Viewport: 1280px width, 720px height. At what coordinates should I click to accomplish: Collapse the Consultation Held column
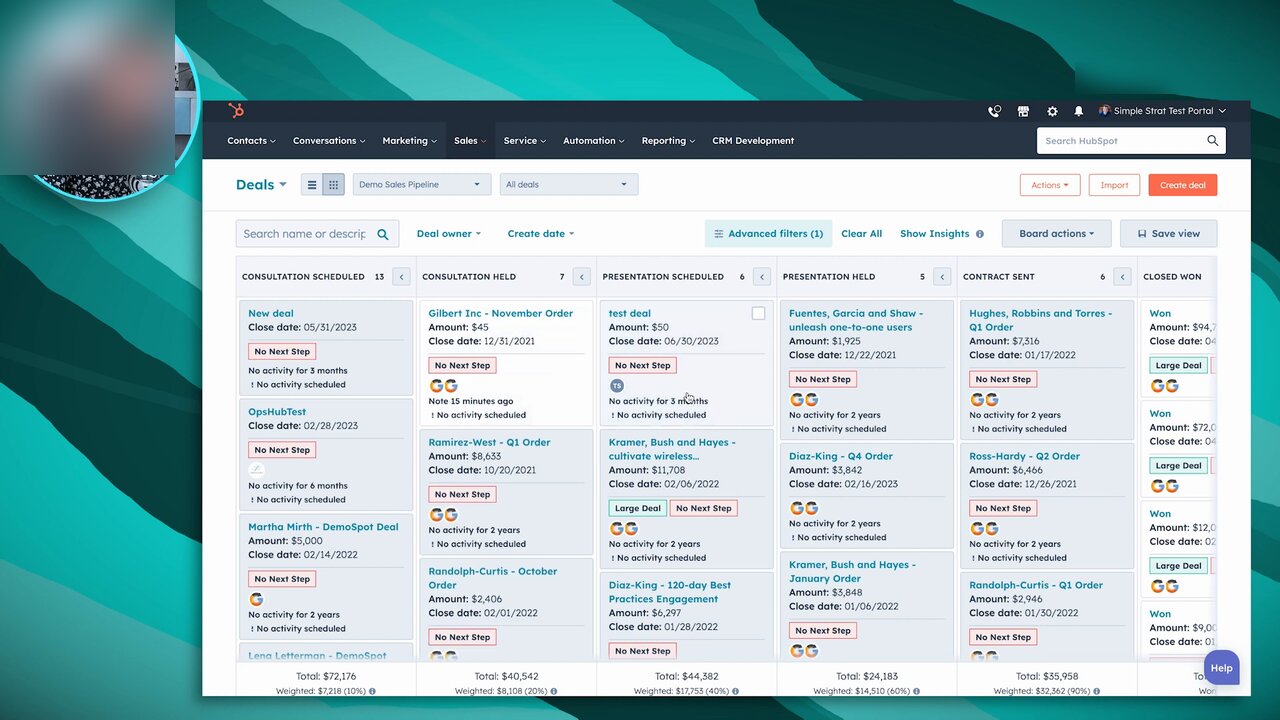tap(581, 277)
